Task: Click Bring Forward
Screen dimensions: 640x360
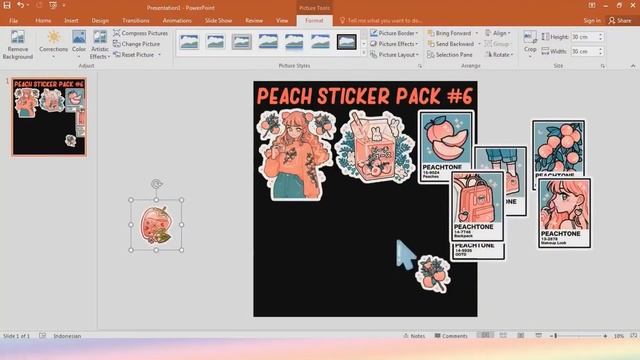Action: (x=449, y=33)
